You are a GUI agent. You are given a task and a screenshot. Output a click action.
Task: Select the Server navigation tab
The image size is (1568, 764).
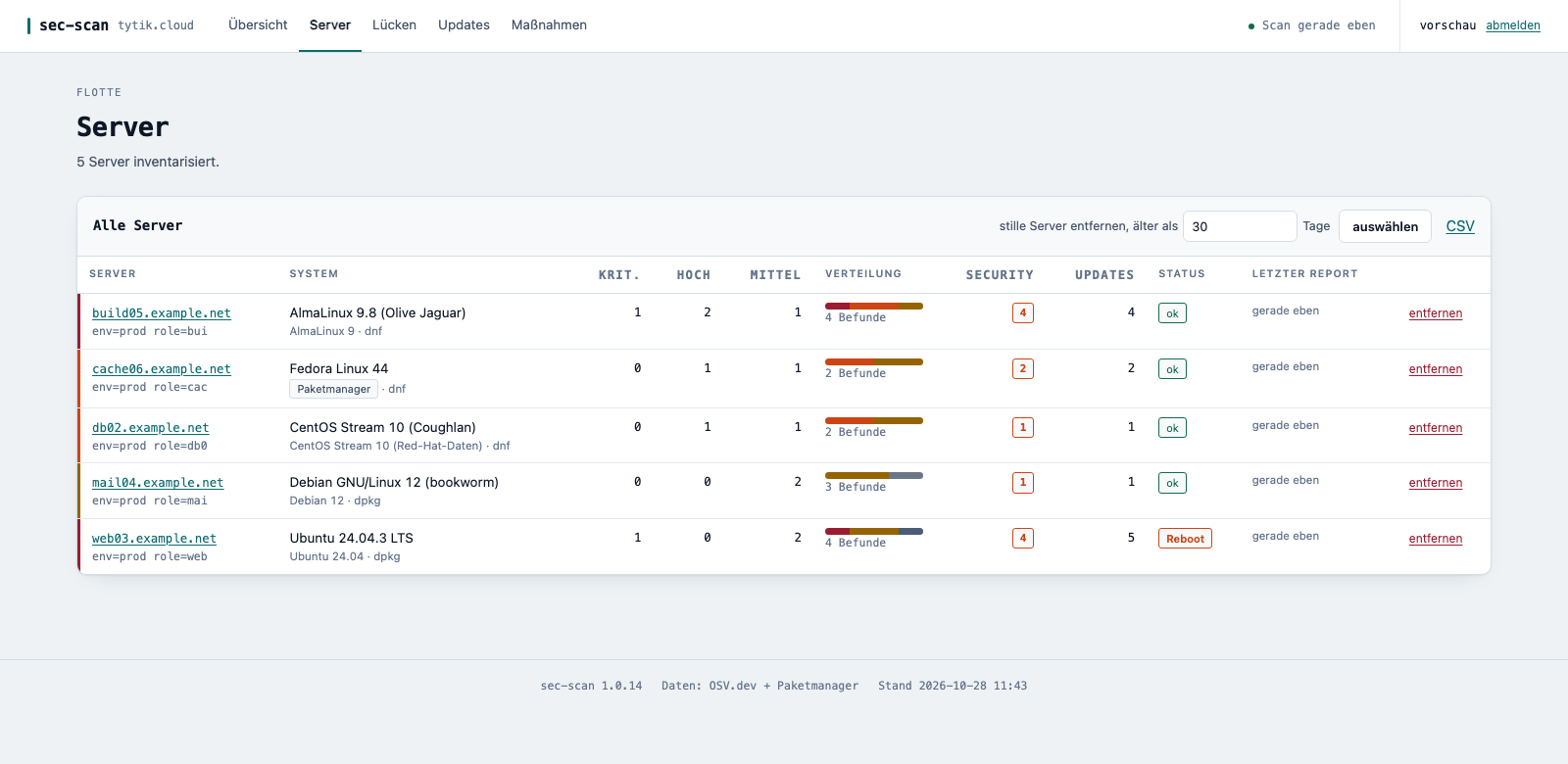coord(330,25)
